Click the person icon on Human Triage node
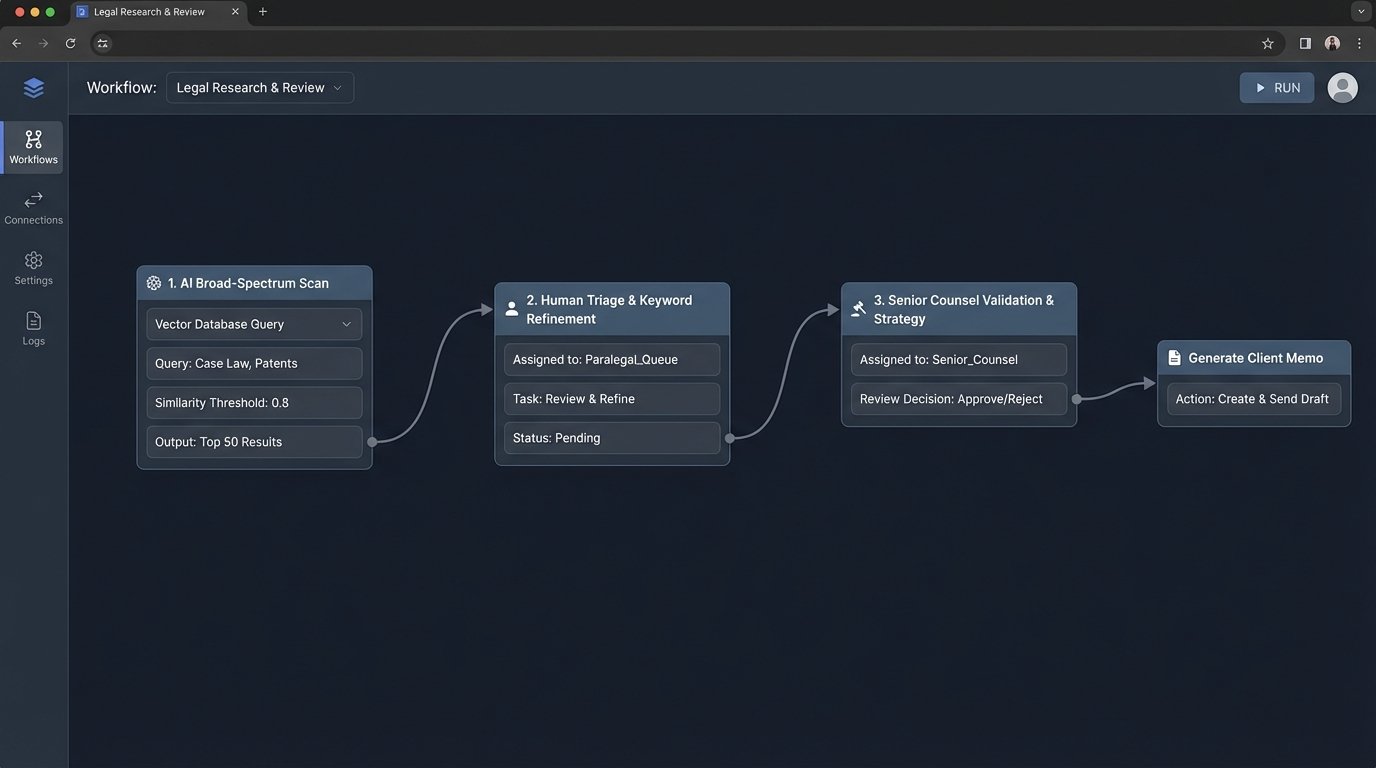 coord(512,309)
